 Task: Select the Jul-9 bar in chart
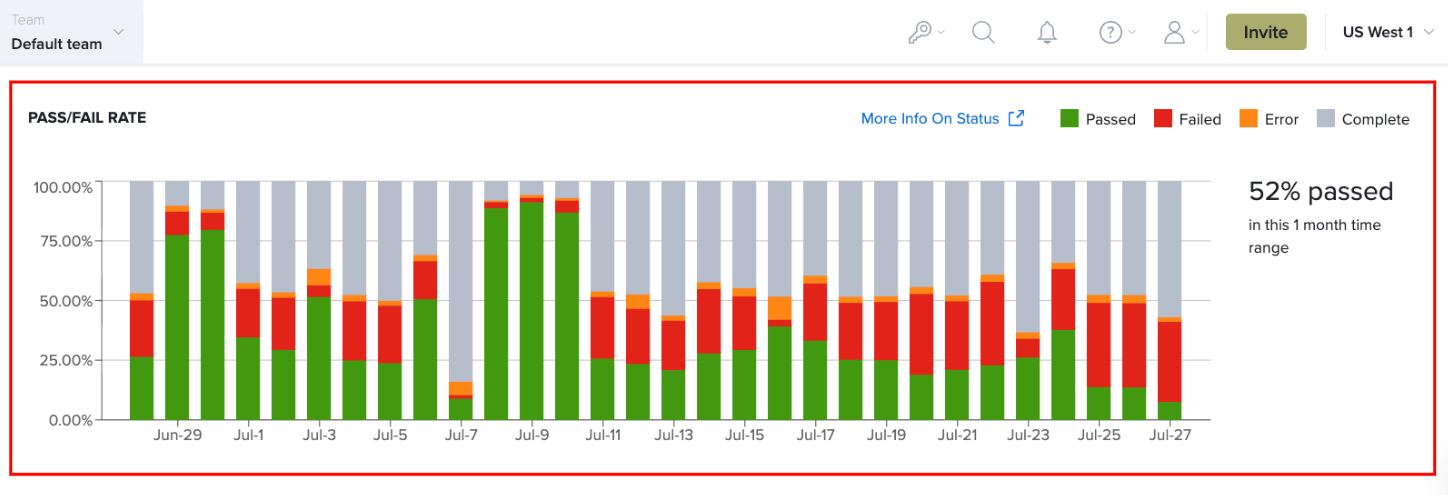[x=531, y=300]
